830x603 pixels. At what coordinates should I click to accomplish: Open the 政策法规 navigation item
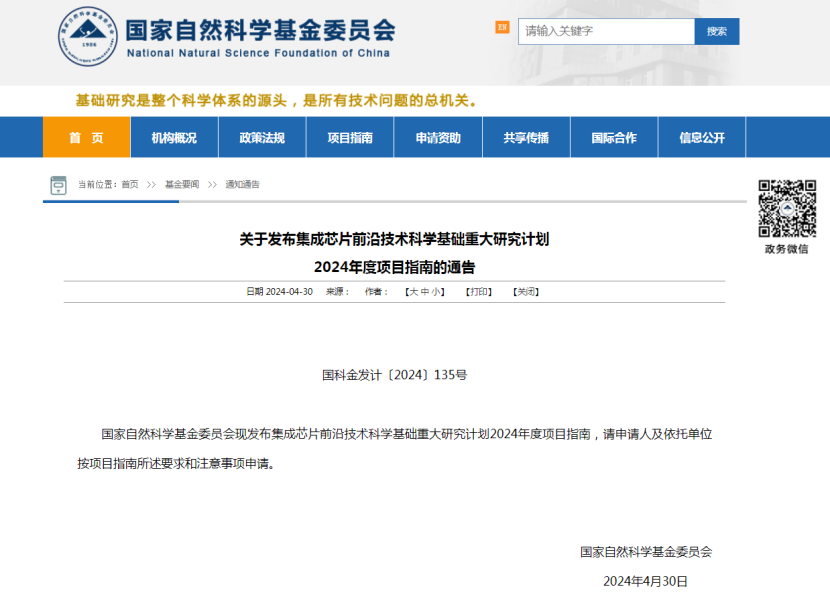(262, 138)
